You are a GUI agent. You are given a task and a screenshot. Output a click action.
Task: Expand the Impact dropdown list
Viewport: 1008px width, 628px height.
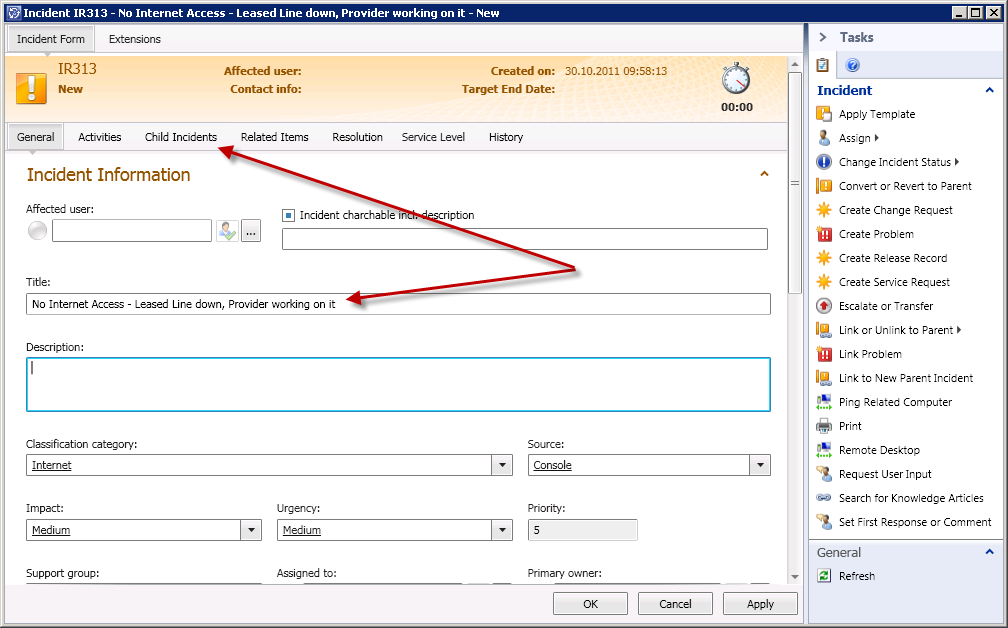[x=251, y=530]
